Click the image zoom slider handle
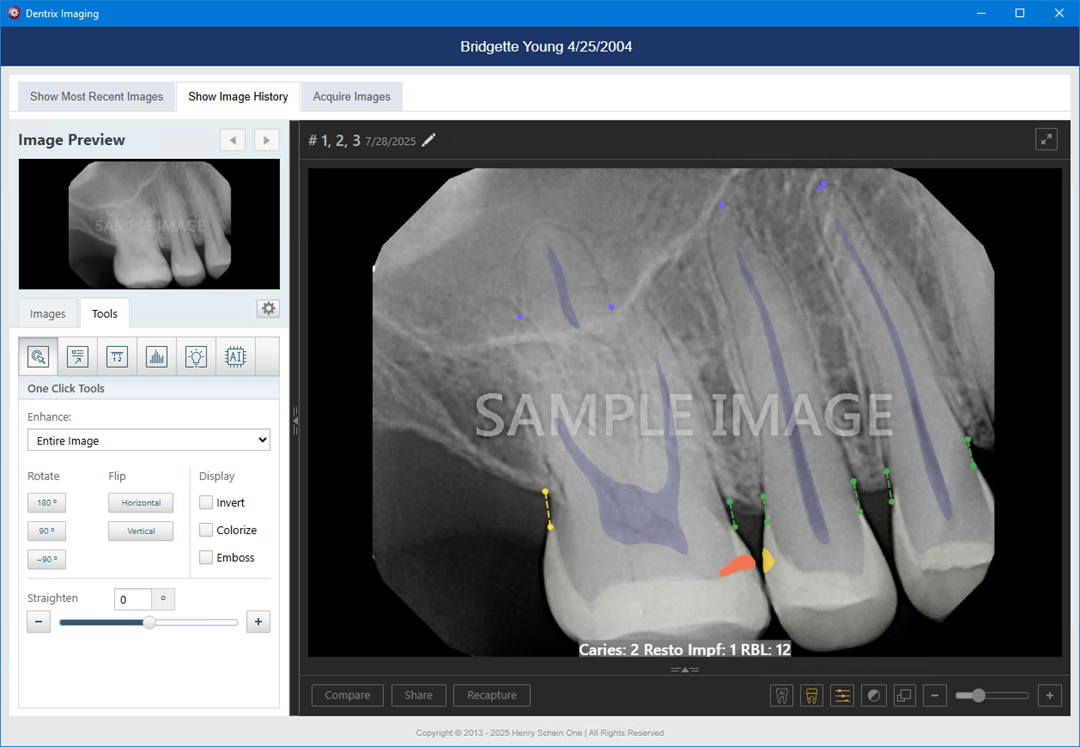Screen dimensions: 1080x747 click(979, 695)
